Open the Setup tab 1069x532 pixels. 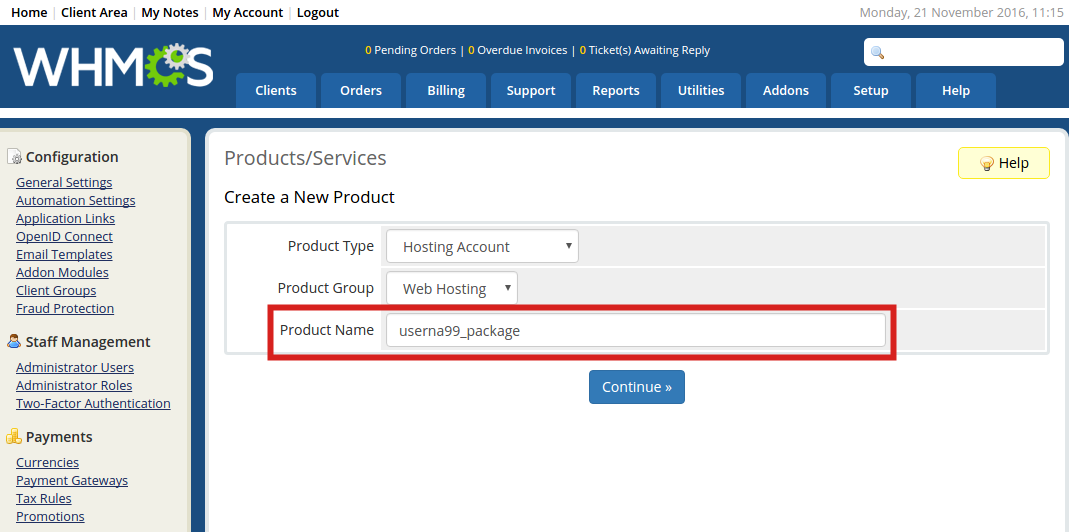871,91
